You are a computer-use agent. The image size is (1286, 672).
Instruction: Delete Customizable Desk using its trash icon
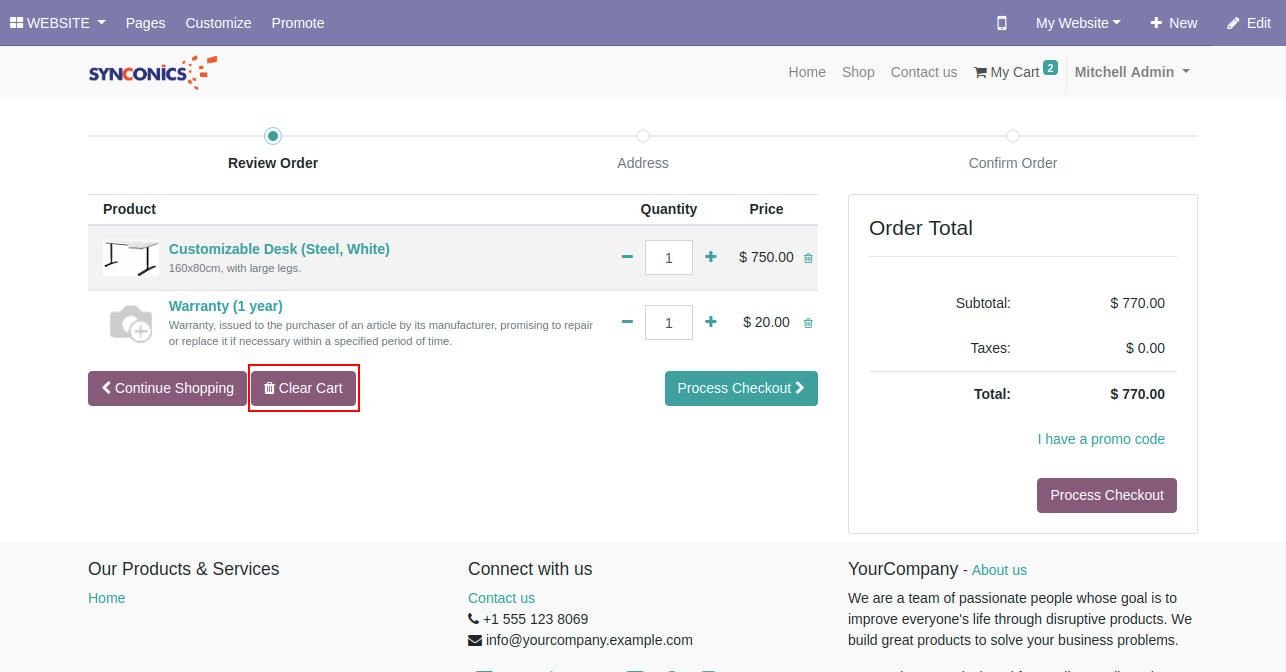[x=808, y=258]
